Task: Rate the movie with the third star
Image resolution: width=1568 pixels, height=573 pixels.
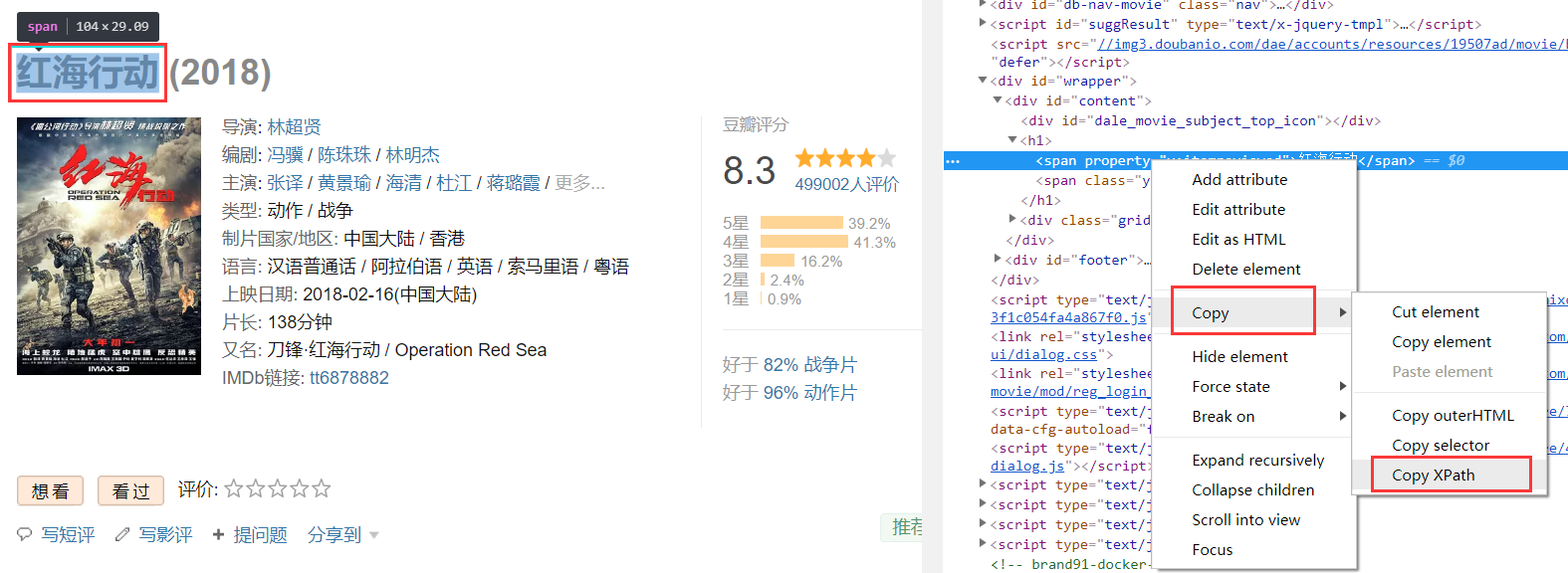Action: 278,488
